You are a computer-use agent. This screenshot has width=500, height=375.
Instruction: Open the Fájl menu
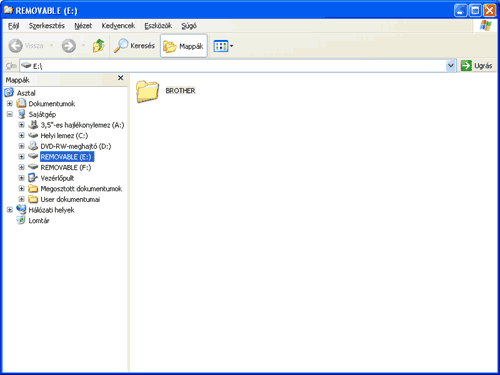[x=13, y=26]
